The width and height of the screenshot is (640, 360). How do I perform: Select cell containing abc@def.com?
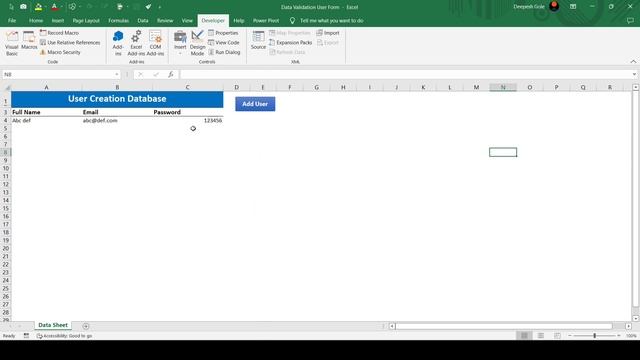coord(117,120)
